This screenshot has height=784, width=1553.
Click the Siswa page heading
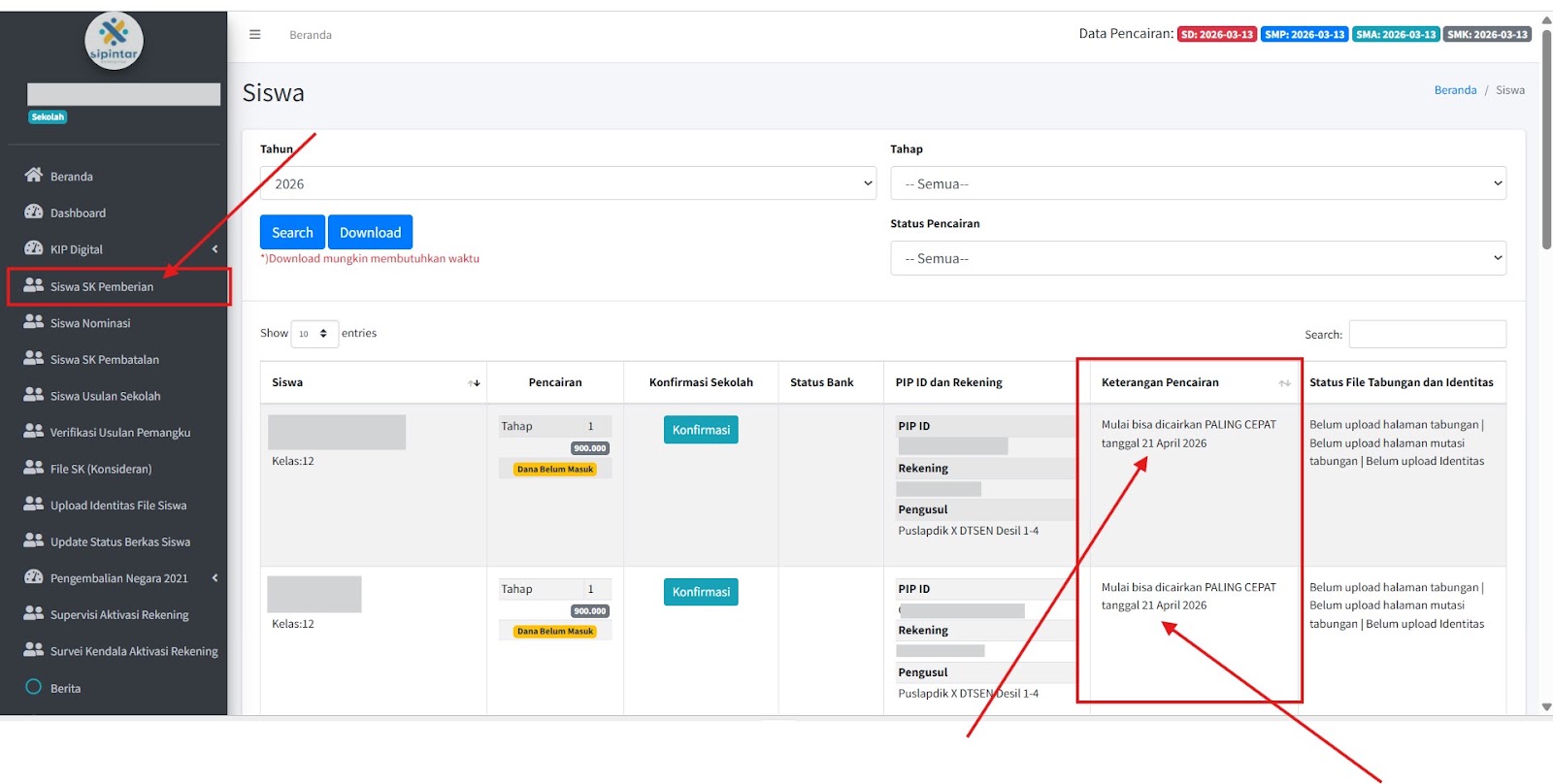pyautogui.click(x=274, y=93)
